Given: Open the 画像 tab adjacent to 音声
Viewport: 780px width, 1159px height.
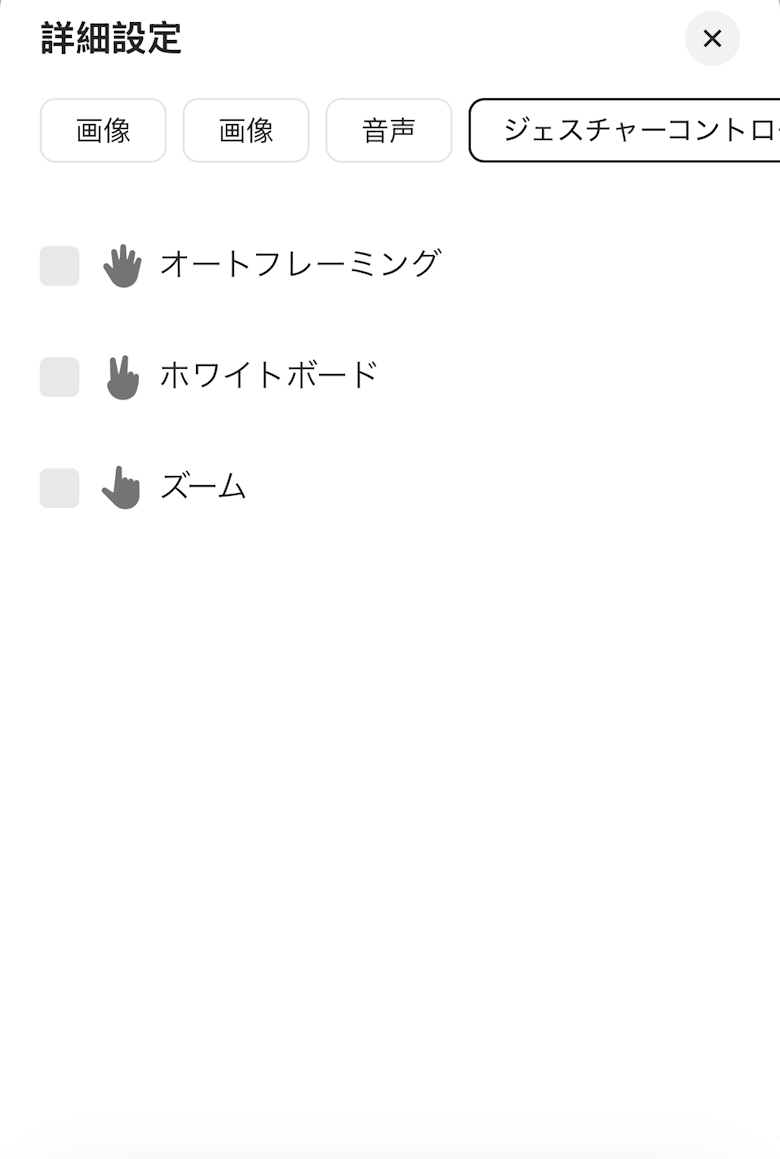Looking at the screenshot, I should pos(246,130).
